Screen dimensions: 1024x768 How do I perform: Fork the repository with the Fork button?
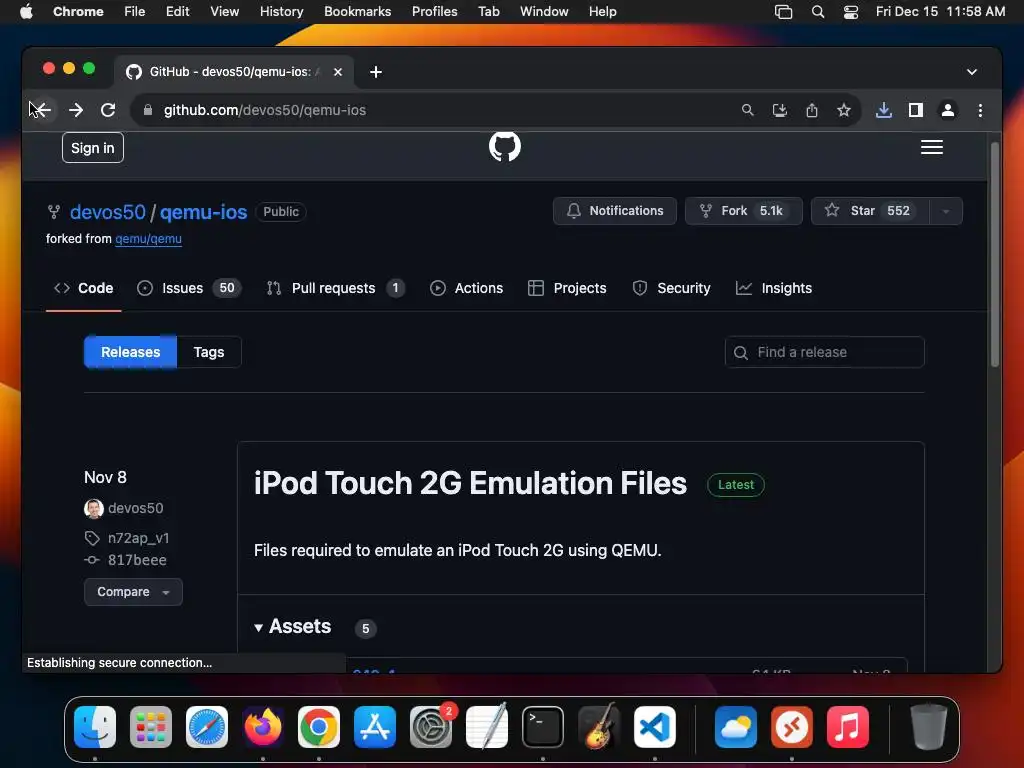click(x=743, y=211)
